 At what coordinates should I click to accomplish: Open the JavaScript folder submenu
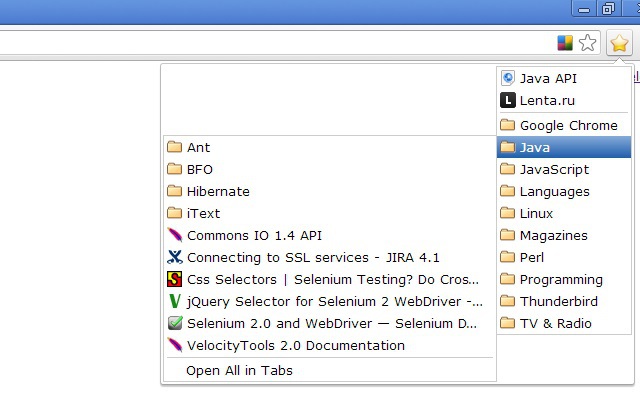[553, 169]
